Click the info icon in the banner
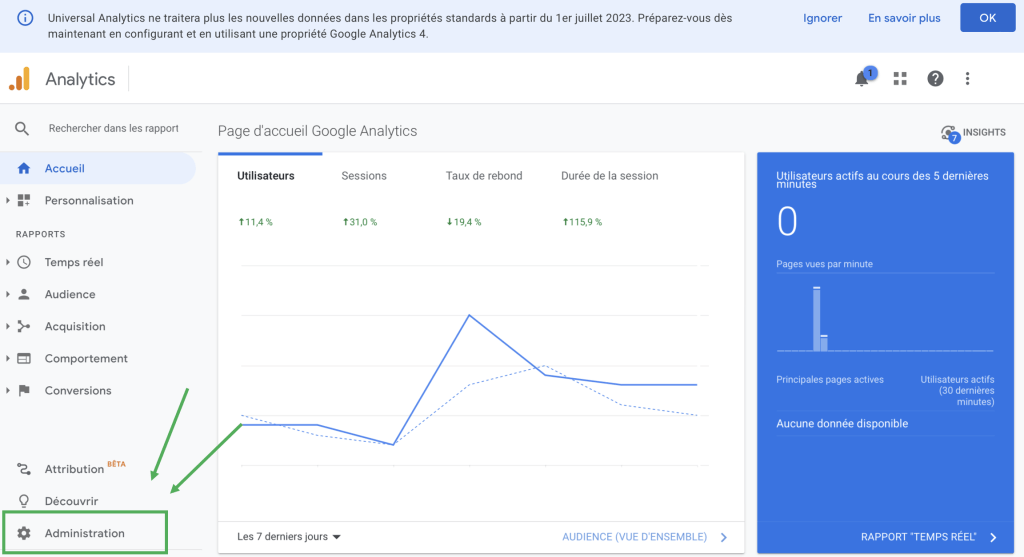 25,18
